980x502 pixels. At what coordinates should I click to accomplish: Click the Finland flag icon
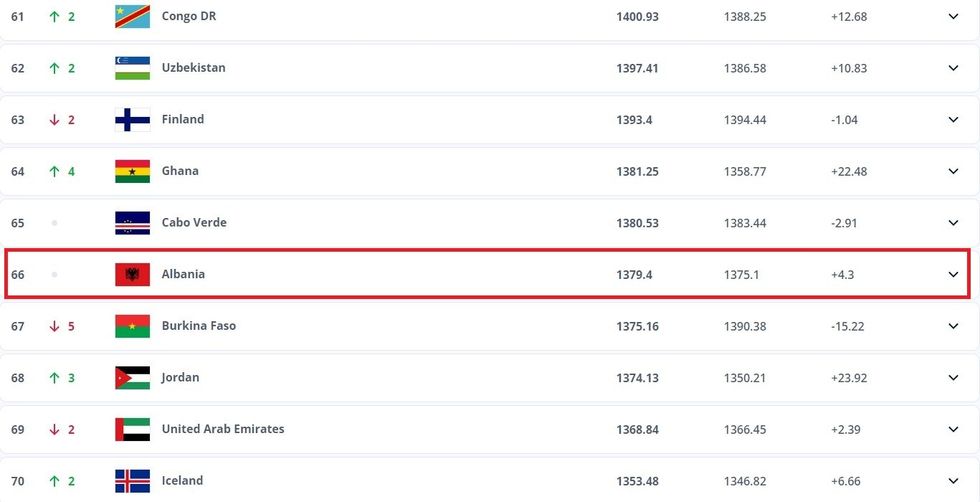(x=132, y=120)
